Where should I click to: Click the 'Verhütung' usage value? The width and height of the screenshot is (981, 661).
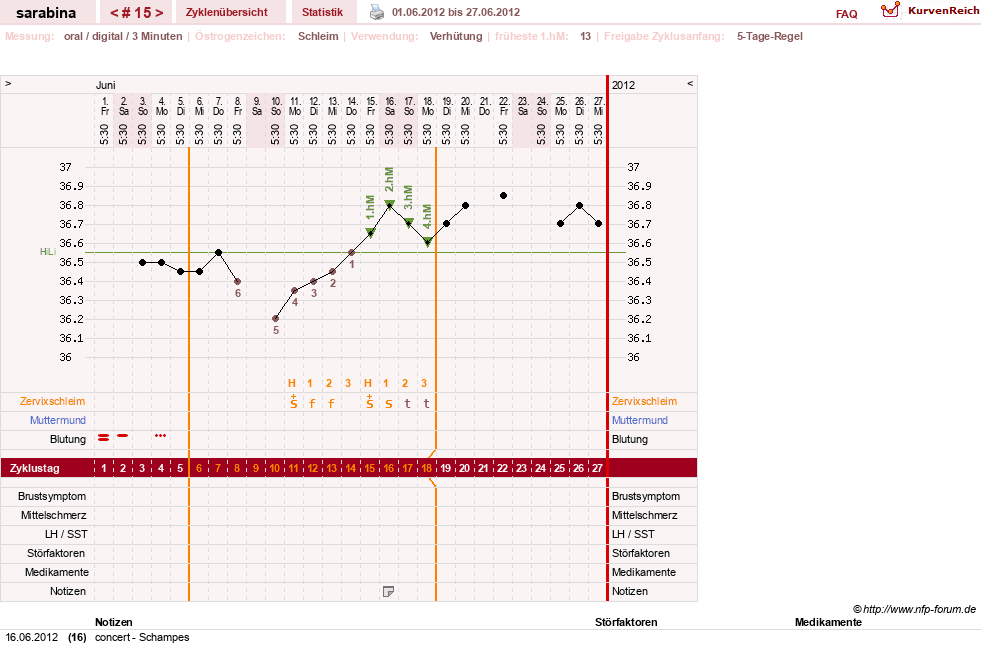(x=456, y=36)
